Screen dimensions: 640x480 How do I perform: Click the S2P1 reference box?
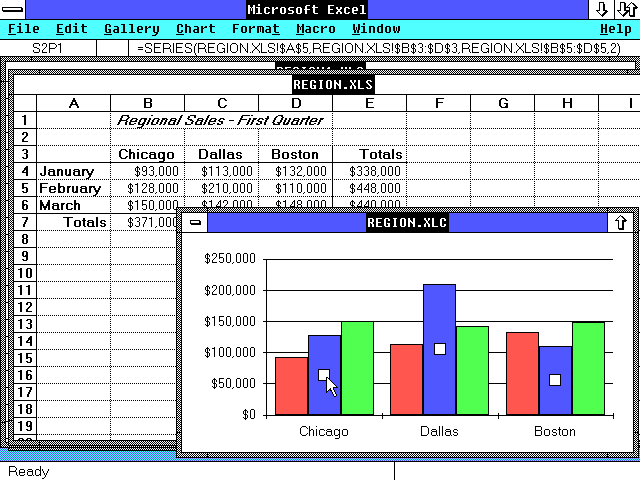[48, 49]
